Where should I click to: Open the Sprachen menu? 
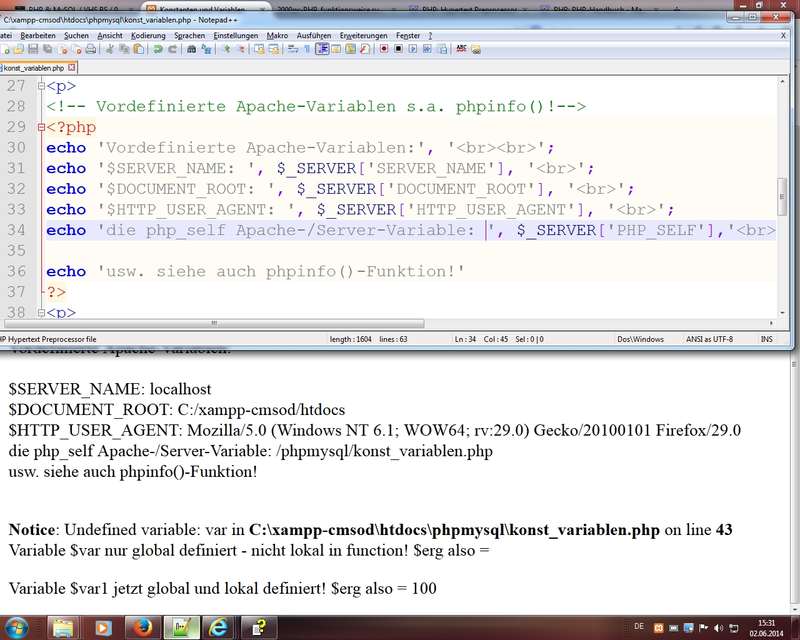tap(189, 35)
